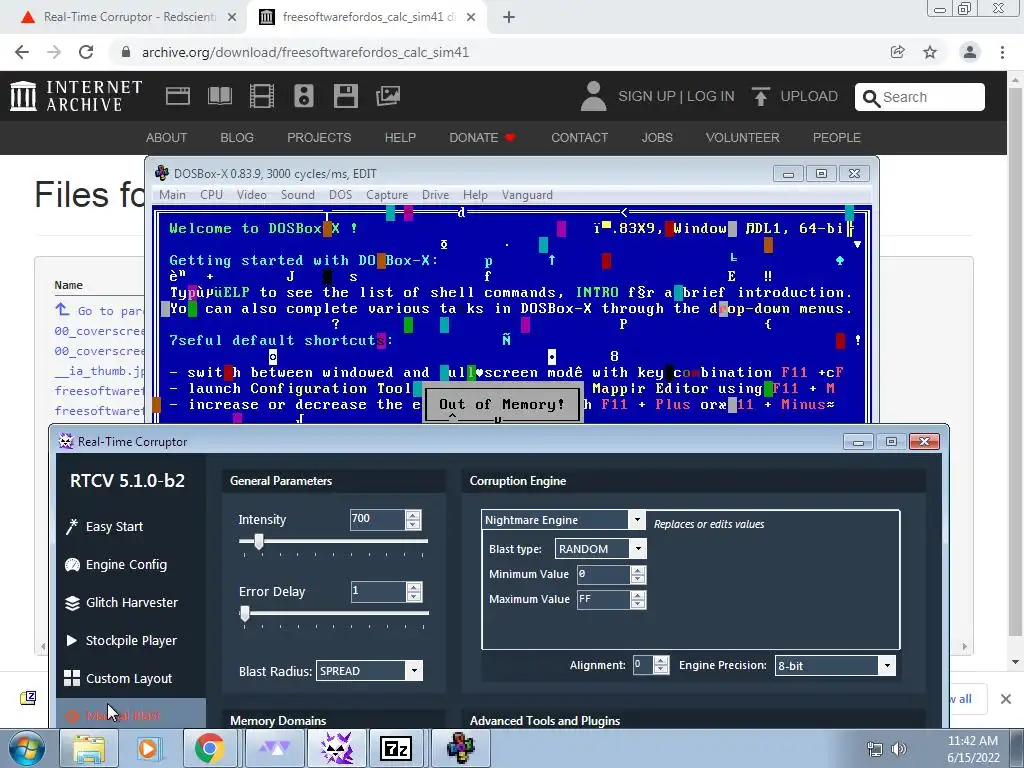Viewport: 1024px width, 768px height.
Task: Click the Error Delay spinner arrows
Action: 413,592
